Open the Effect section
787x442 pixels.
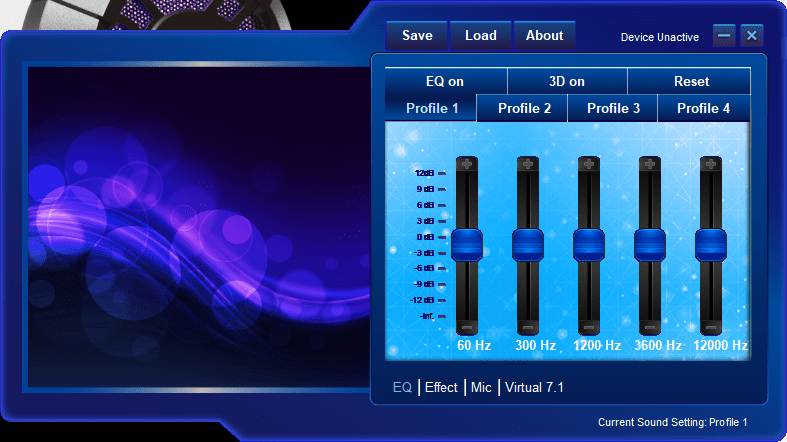[x=441, y=387]
